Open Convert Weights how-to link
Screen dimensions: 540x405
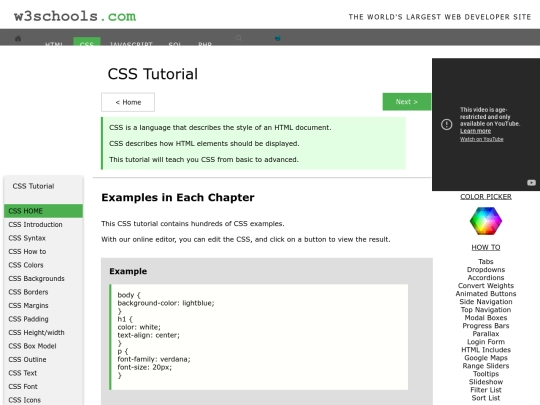click(x=486, y=285)
